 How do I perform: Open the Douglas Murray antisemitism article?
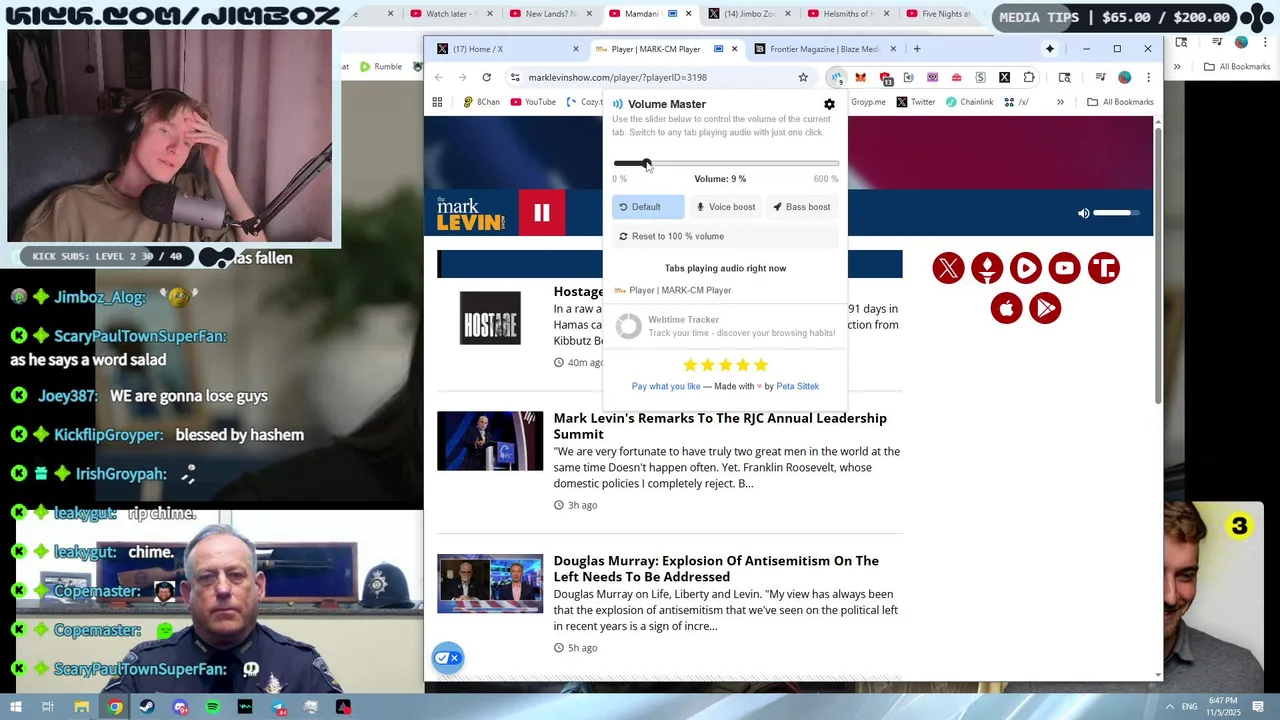coord(716,569)
